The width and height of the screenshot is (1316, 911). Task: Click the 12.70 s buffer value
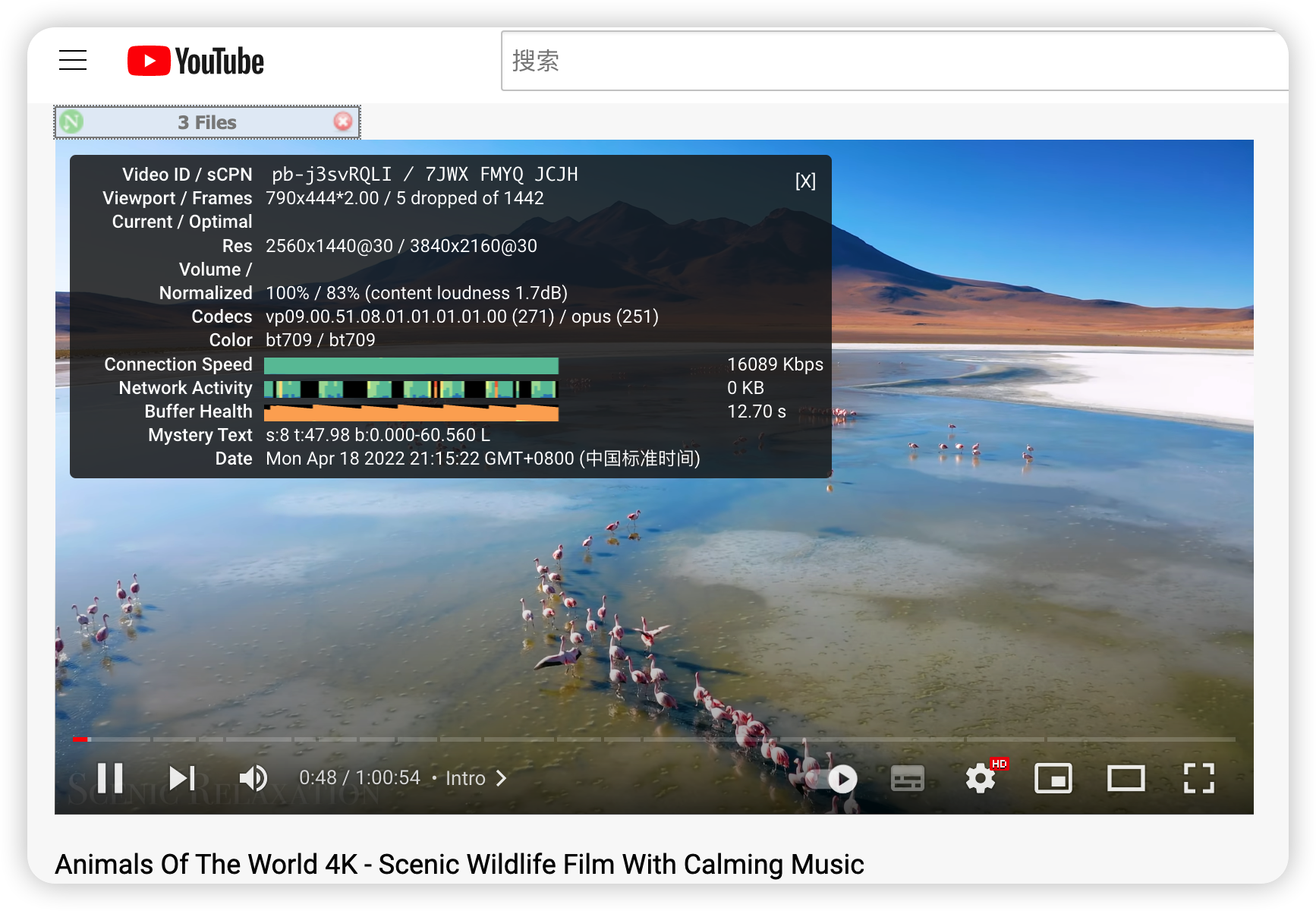click(x=757, y=411)
